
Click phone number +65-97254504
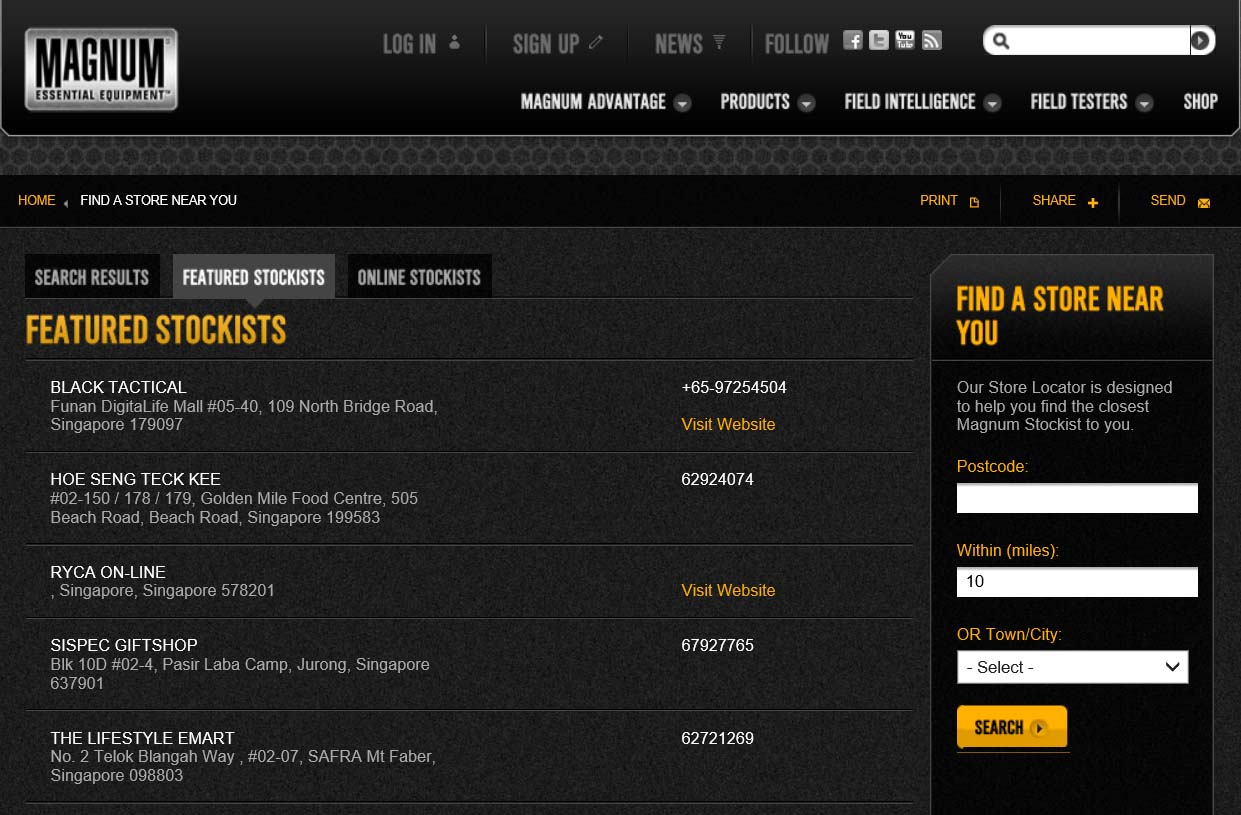(x=734, y=387)
